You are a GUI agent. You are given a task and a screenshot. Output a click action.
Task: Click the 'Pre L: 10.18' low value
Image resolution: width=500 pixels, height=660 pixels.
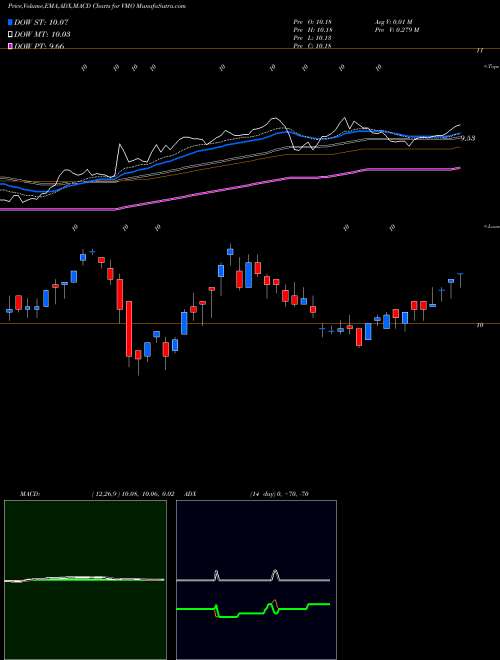point(312,38)
